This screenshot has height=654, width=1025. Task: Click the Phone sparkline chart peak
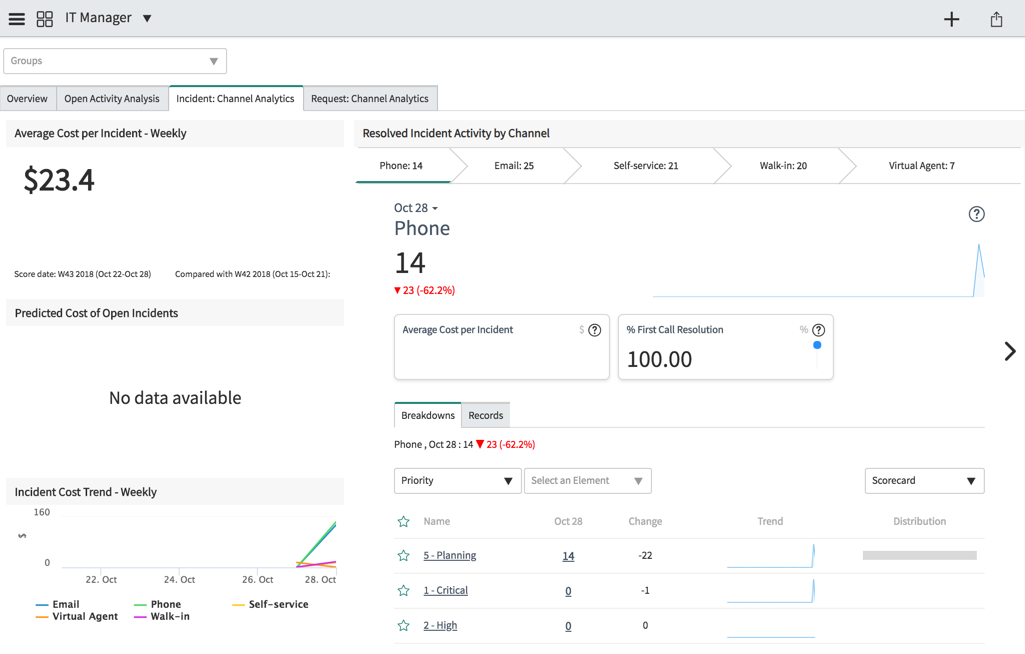[x=979, y=247]
